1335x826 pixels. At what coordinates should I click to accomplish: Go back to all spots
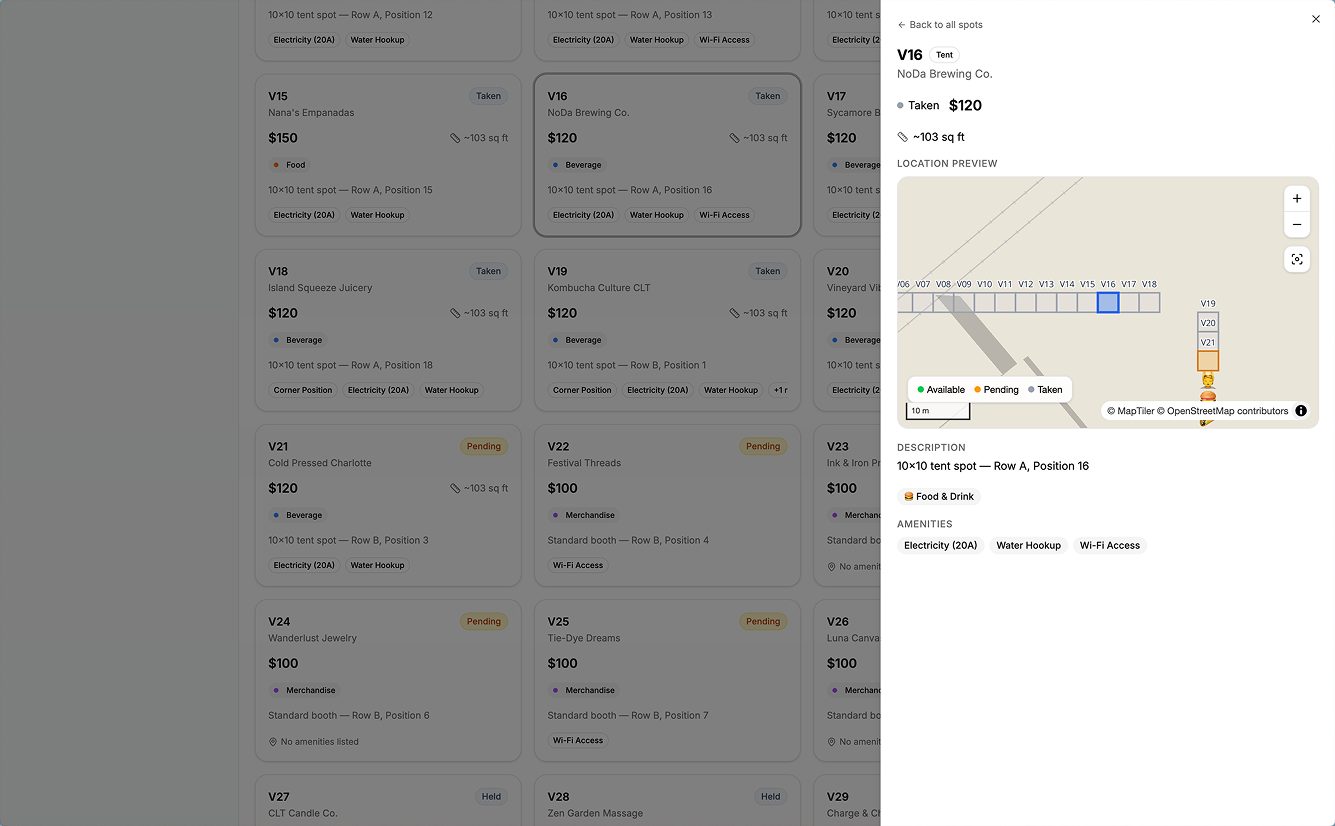[939, 25]
